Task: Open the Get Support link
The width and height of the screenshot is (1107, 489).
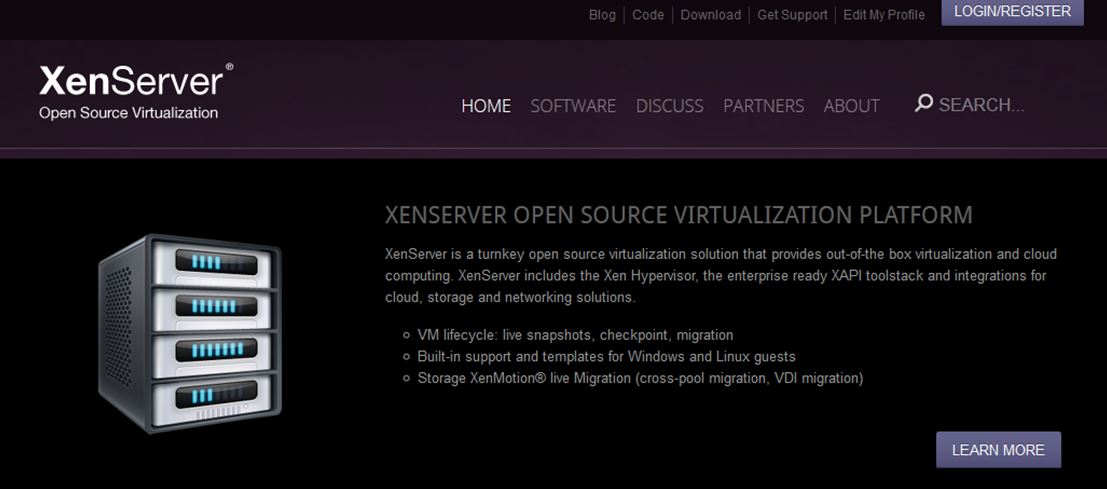Action: 792,15
